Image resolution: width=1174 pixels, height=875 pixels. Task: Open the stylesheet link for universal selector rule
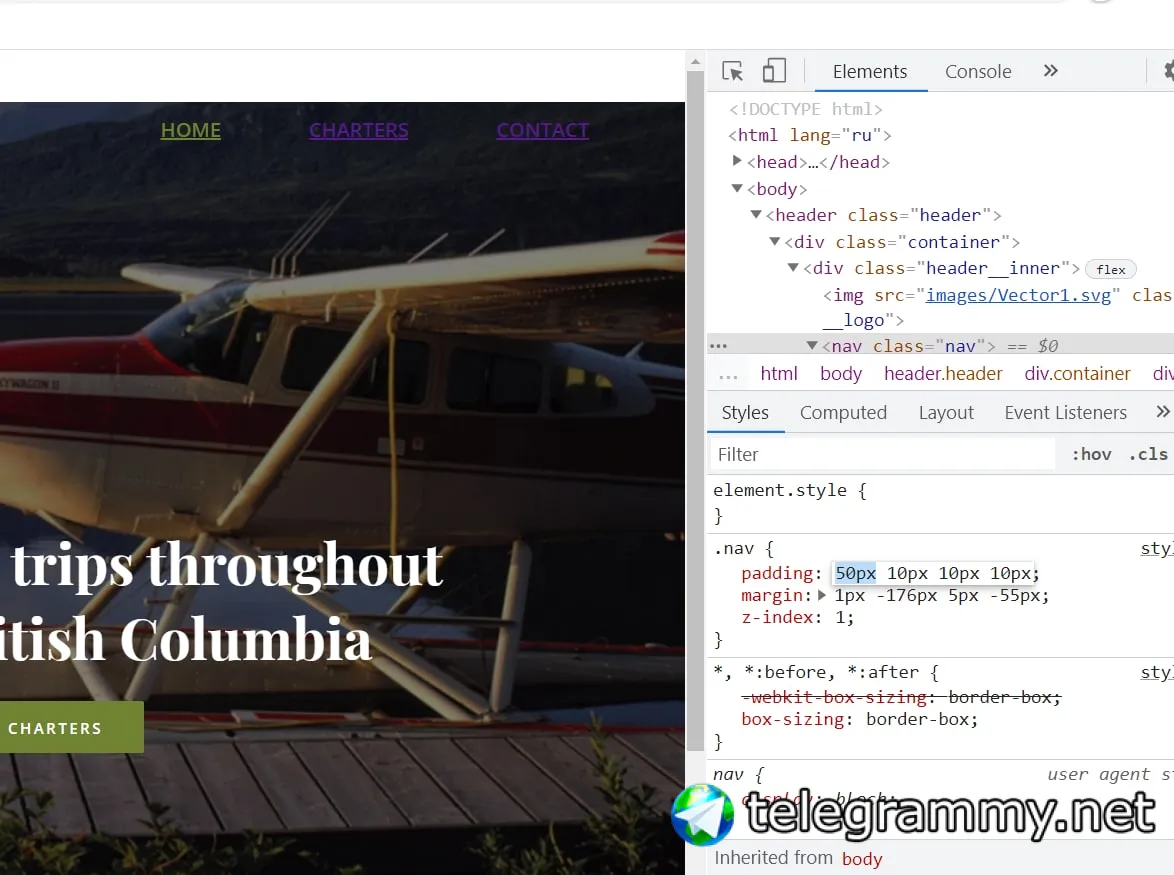coord(1157,672)
